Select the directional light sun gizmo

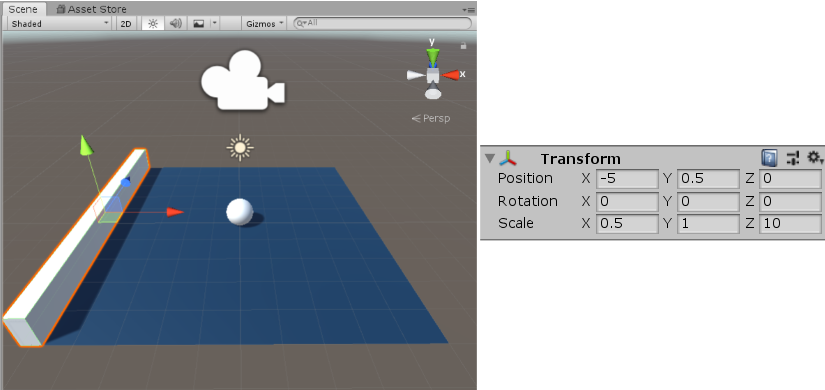240,147
